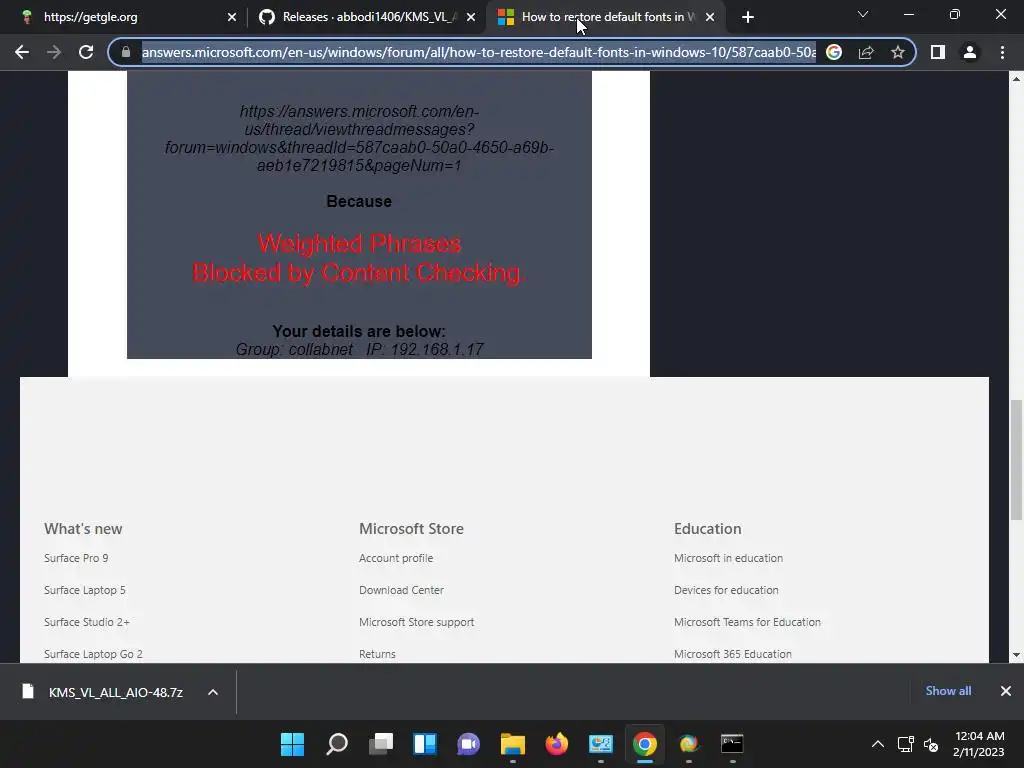Image resolution: width=1024 pixels, height=768 pixels.
Task: Open Google search icon in address bar
Action: [834, 52]
